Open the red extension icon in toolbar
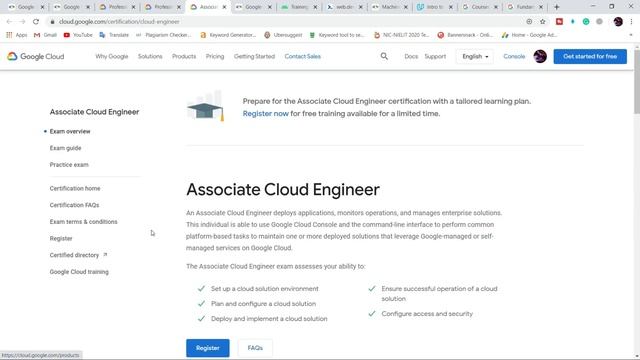 (559, 22)
